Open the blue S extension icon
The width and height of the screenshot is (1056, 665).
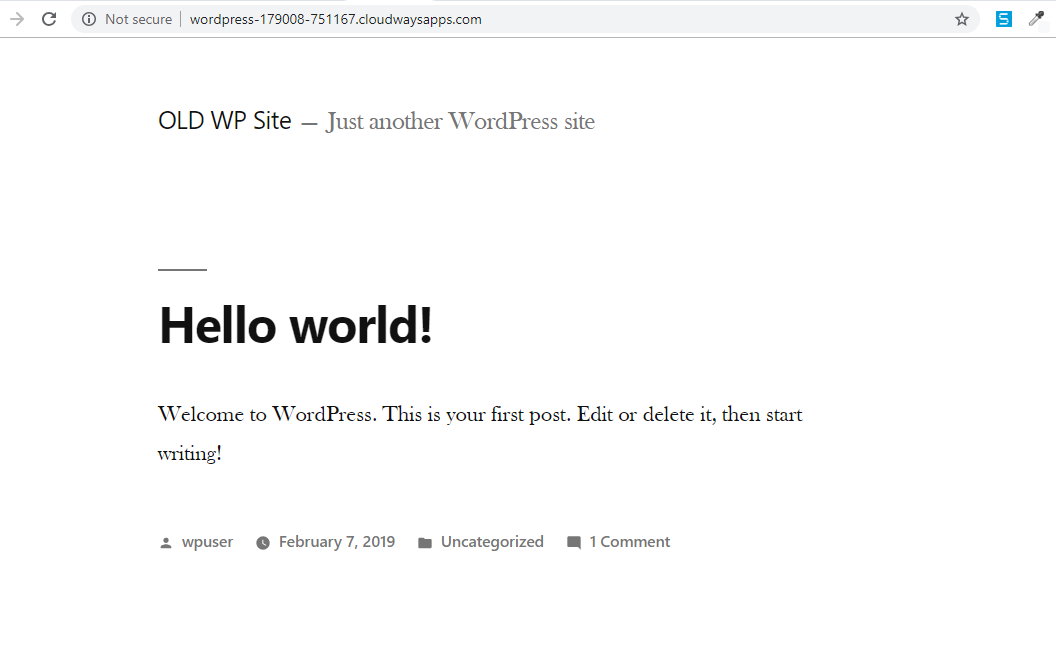point(1003,19)
